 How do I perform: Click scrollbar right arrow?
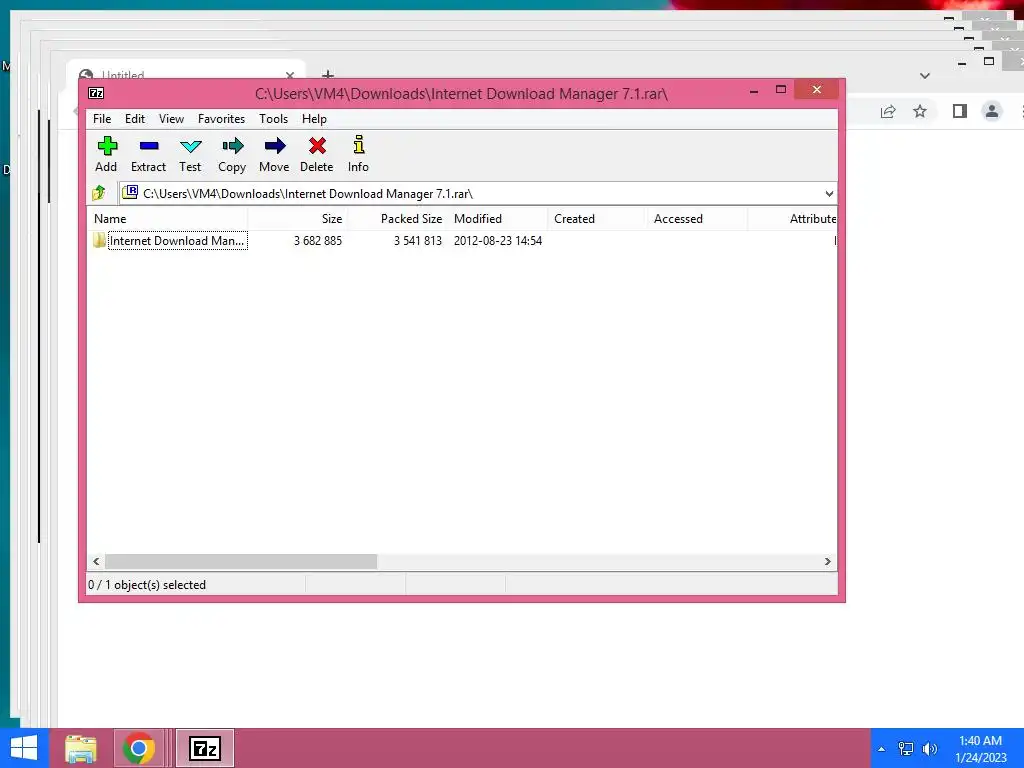[827, 562]
